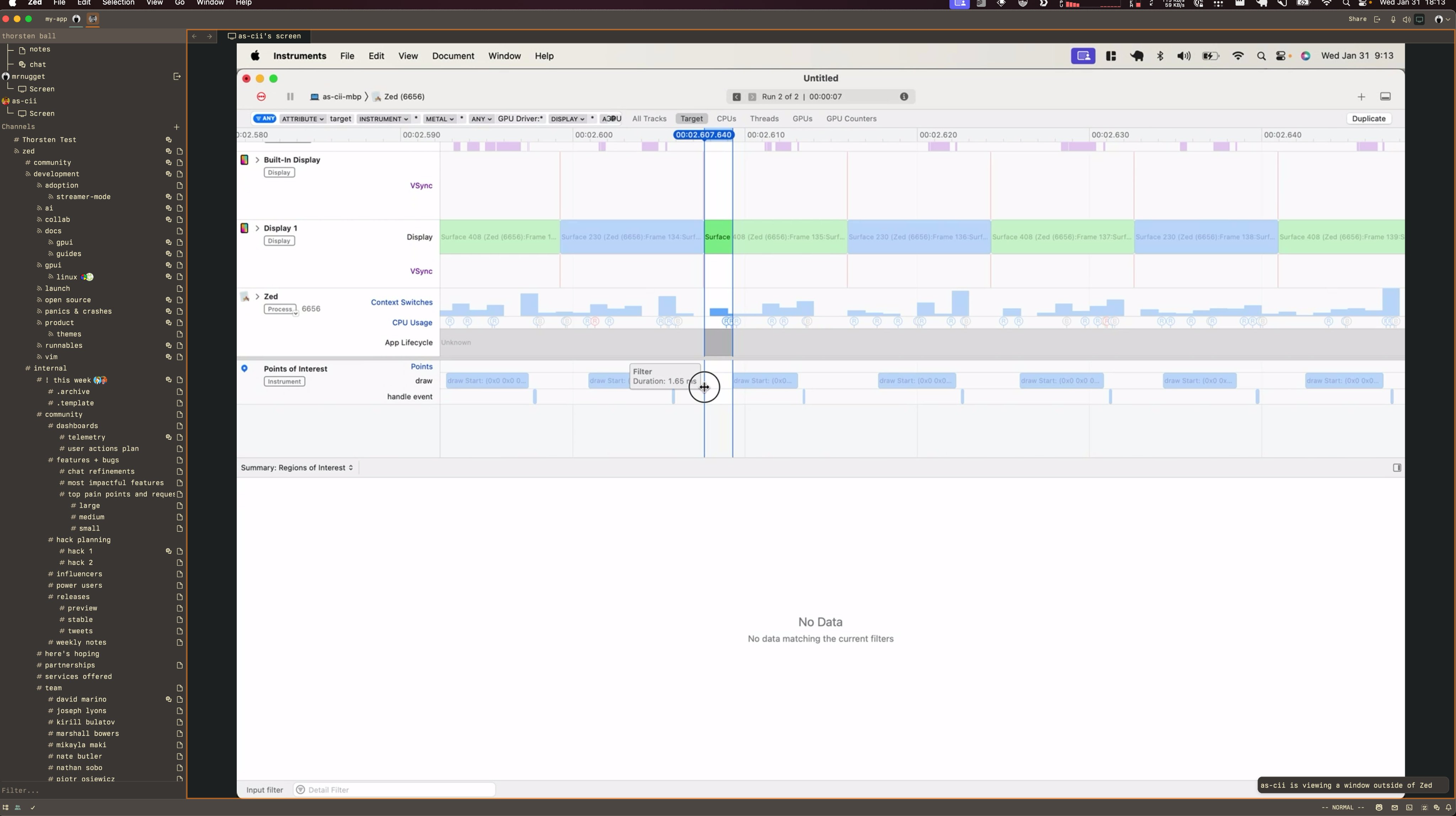
Task: Toggle the detail pane icon beside the plus
Action: tap(1385, 97)
